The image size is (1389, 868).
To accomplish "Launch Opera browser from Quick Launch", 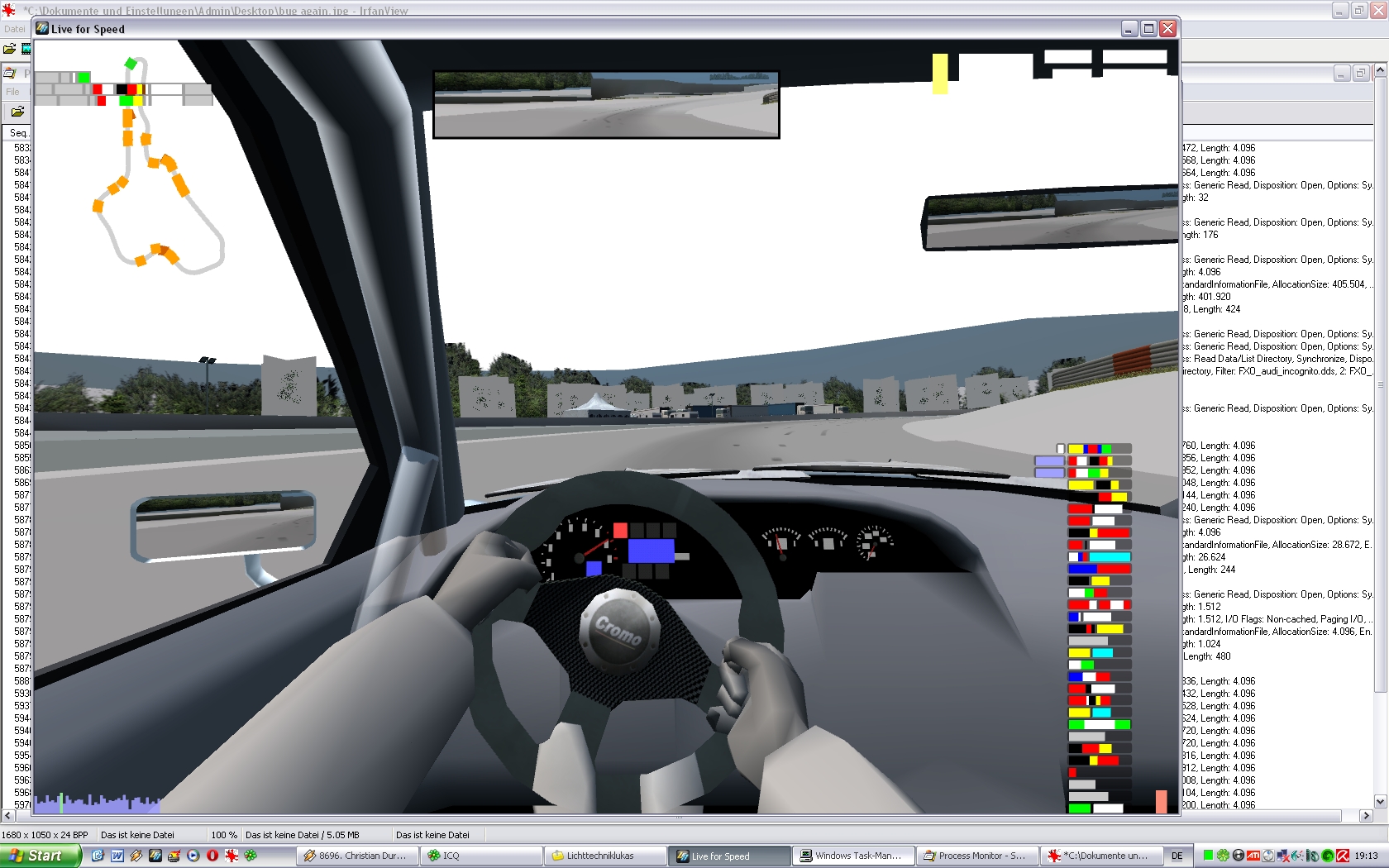I will (x=212, y=856).
